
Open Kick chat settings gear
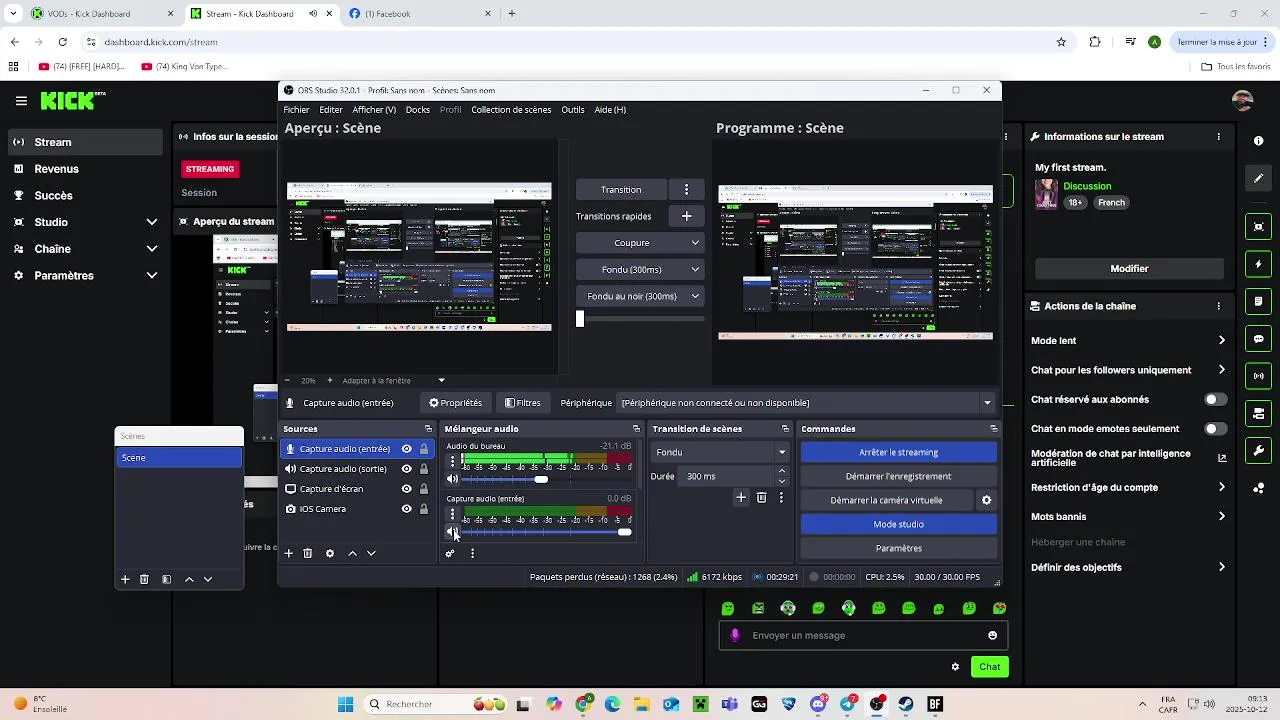pos(955,667)
